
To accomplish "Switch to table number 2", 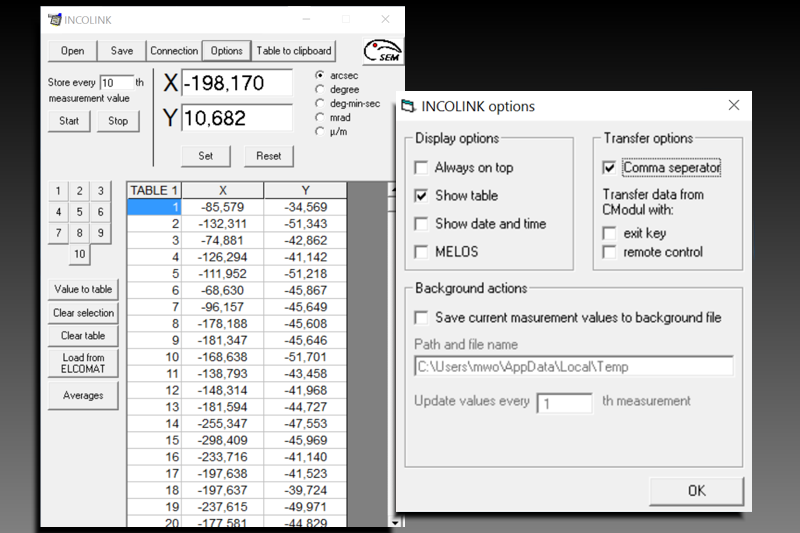I will tap(80, 191).
